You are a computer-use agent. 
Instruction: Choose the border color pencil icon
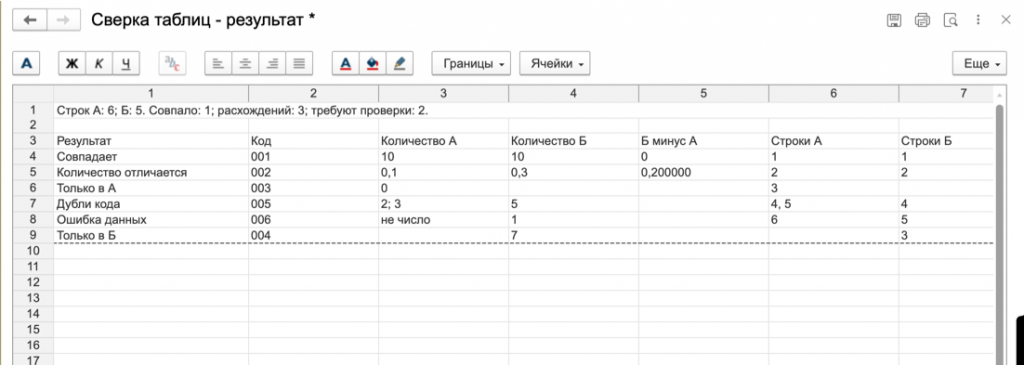[x=400, y=63]
